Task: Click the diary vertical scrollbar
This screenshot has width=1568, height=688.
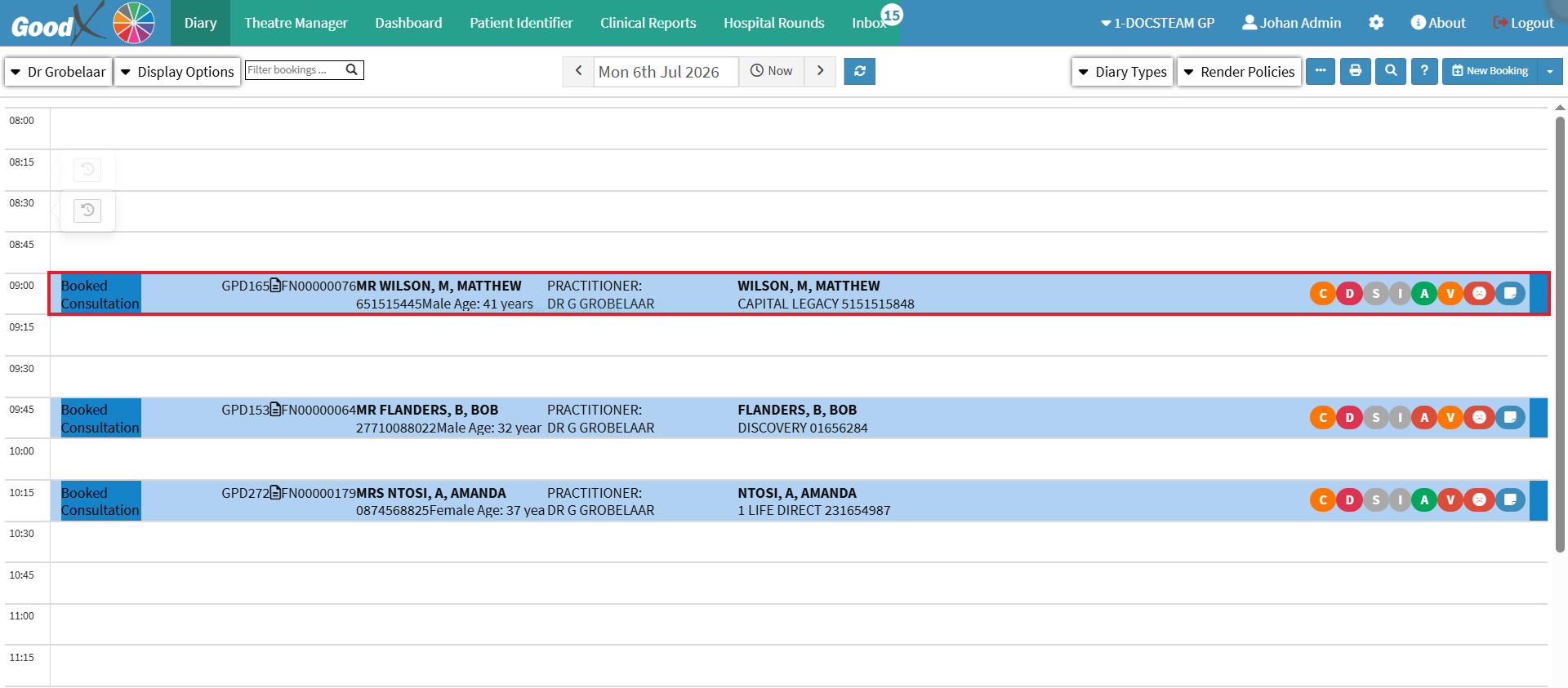Action: [1560, 335]
